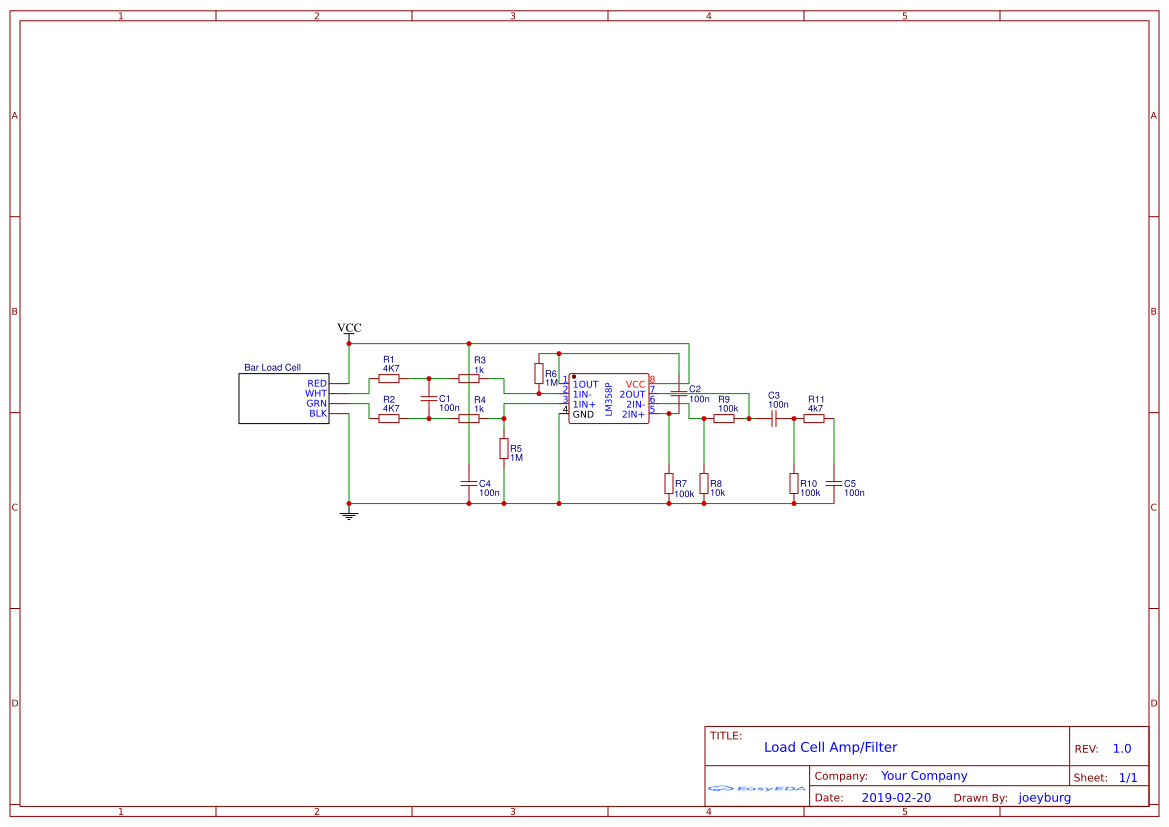Click the LM358P op-amp symbol
1169x827 pixels.
click(607, 398)
